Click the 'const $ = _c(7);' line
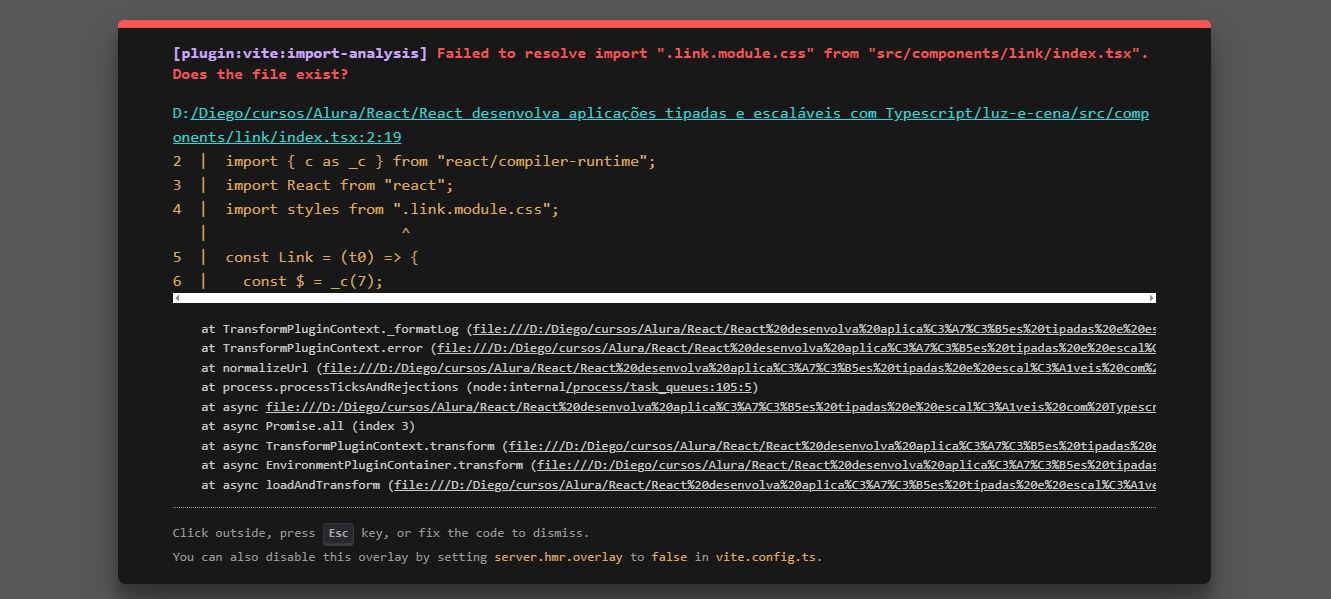 tap(313, 281)
